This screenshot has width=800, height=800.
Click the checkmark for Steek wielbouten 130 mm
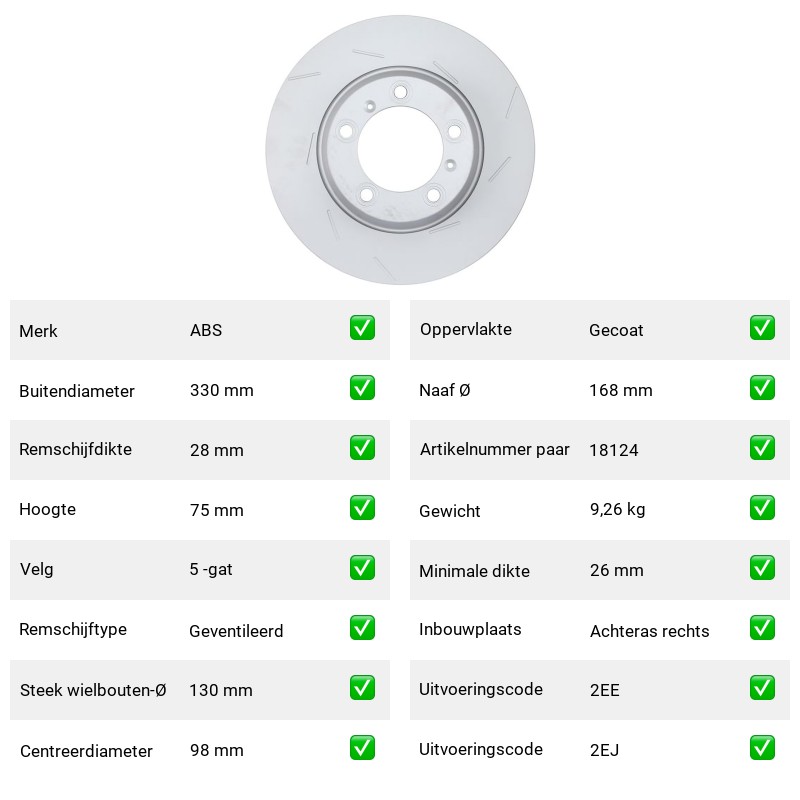point(362,688)
